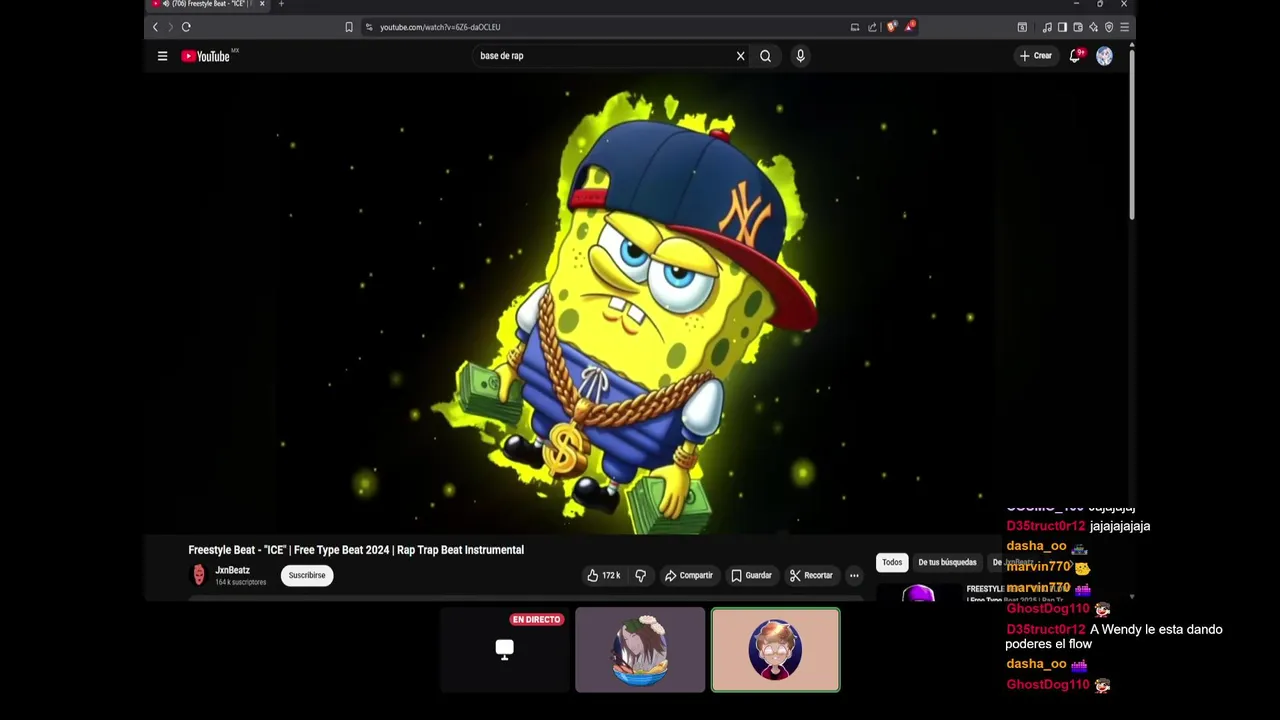Go back with browser back arrow
Image resolution: width=1280 pixels, height=720 pixels.
155,27
